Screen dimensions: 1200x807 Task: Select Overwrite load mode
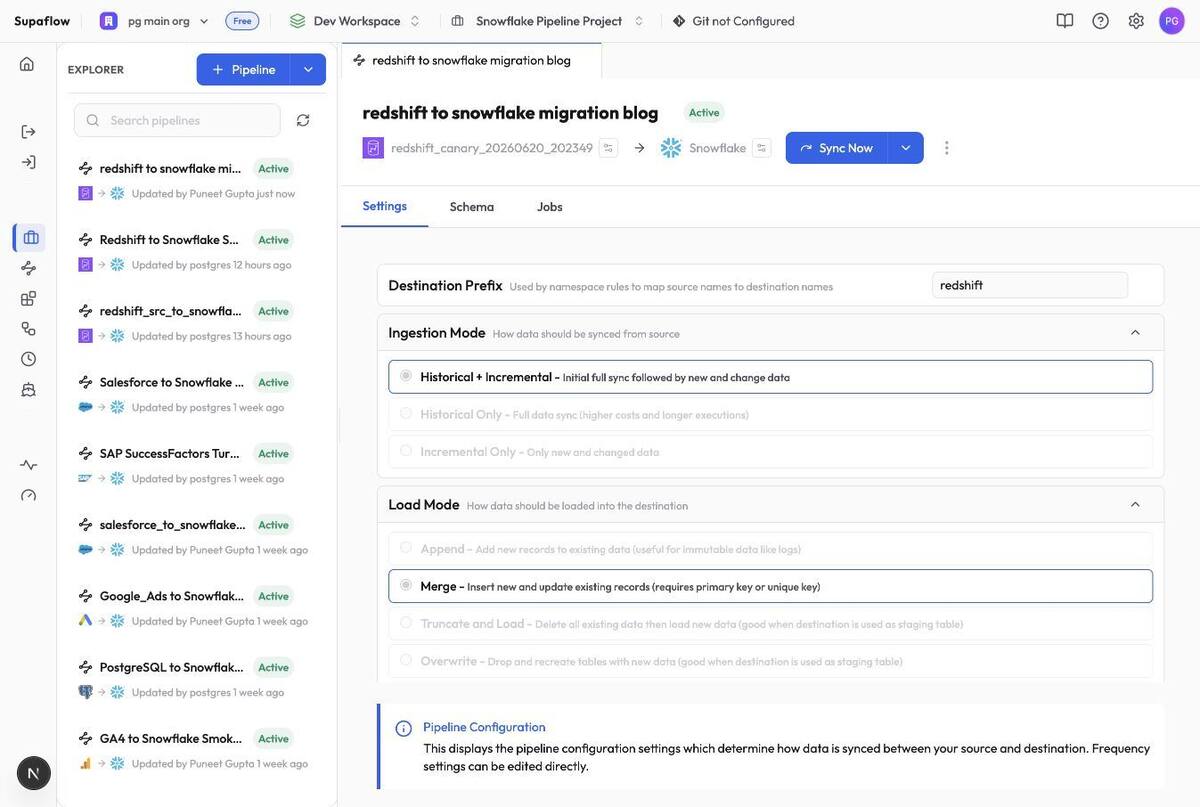coord(771,661)
